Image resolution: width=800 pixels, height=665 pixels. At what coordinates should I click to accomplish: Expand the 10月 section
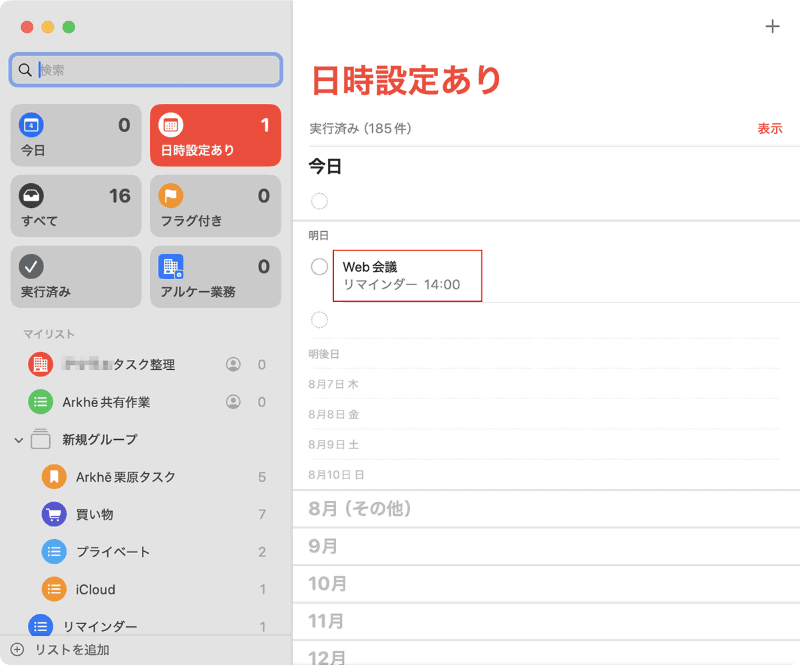coord(546,584)
